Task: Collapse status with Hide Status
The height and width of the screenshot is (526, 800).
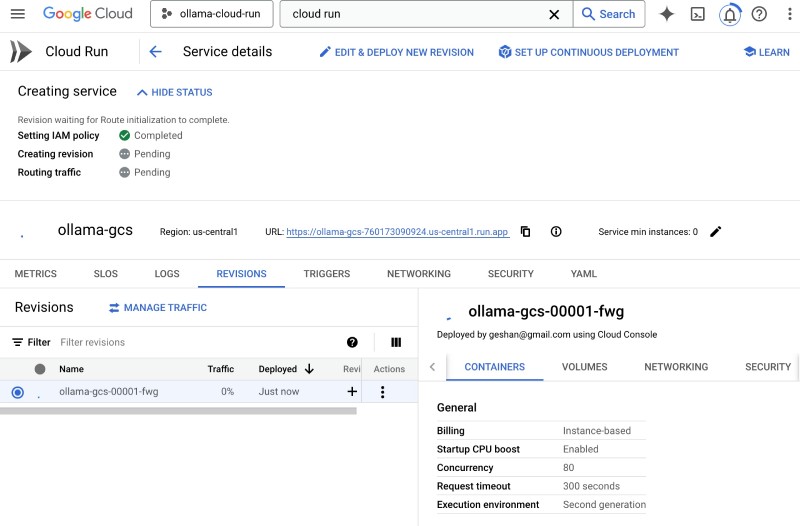Action: tap(174, 92)
